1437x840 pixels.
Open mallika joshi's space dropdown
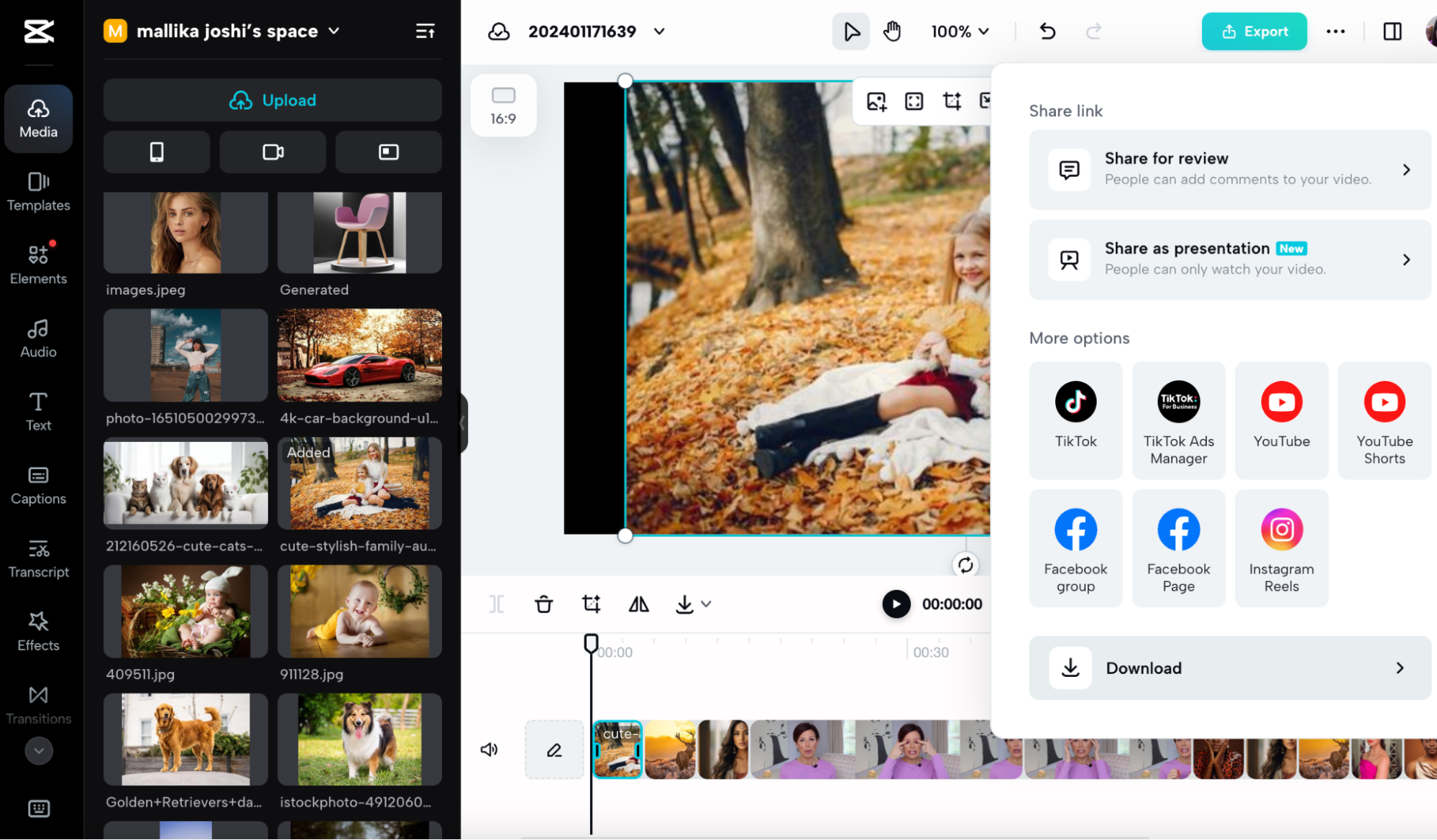(334, 31)
